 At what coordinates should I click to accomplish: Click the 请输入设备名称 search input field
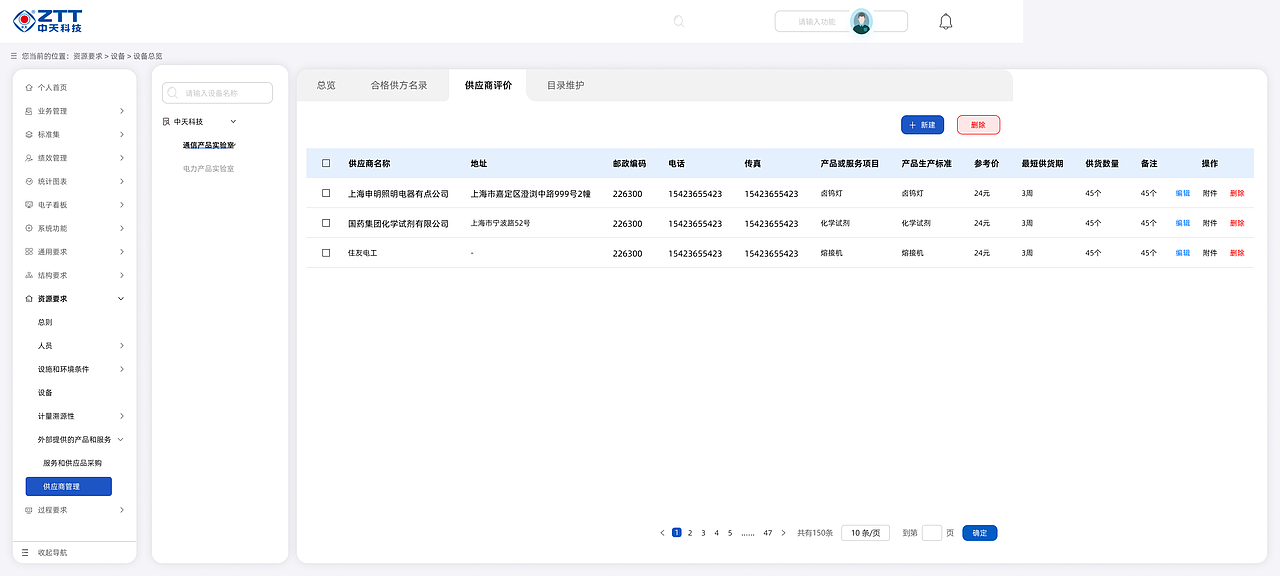[x=218, y=92]
